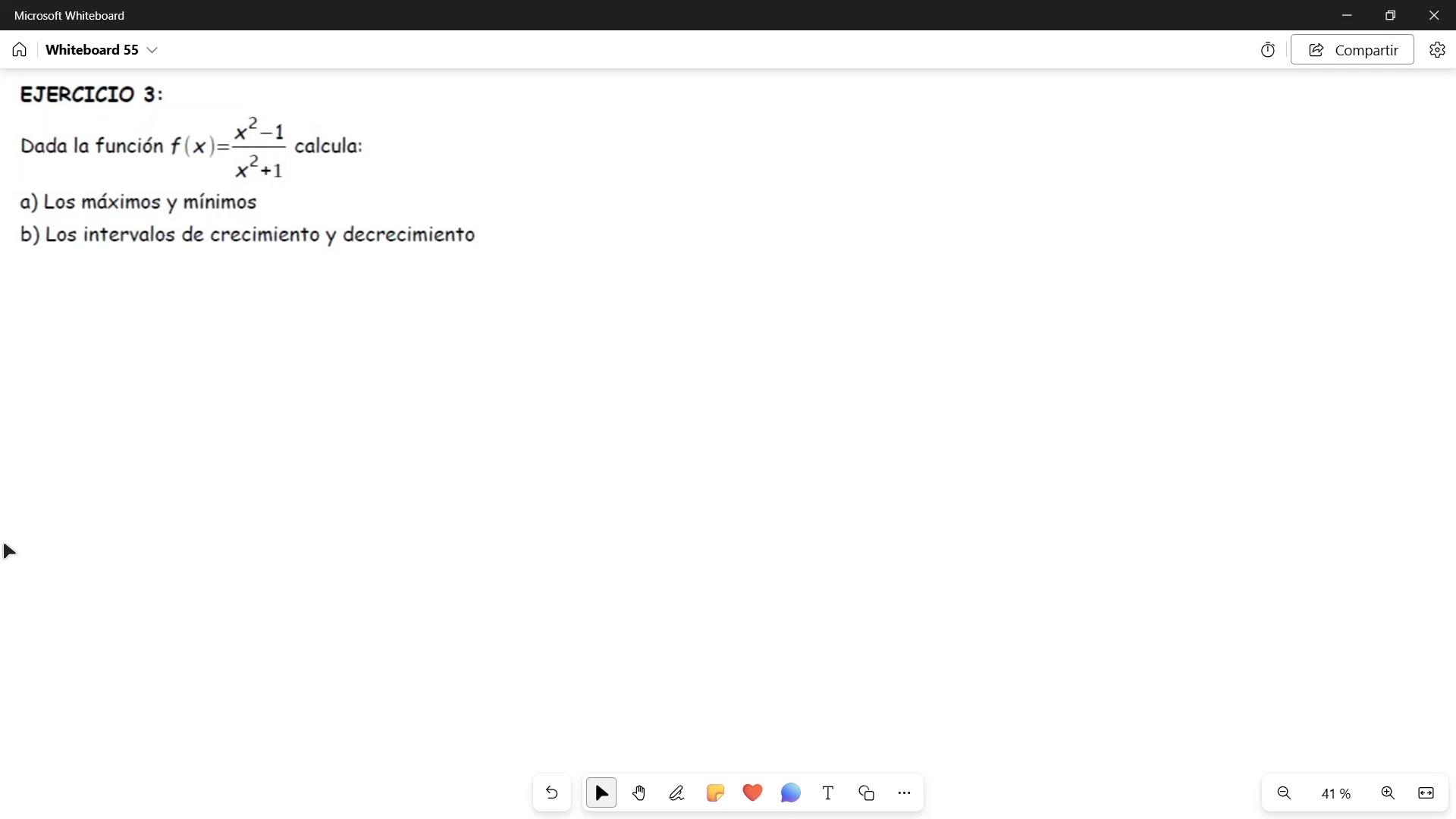Click the 41 % zoom level
Image resolution: width=1456 pixels, height=819 pixels.
[1335, 794]
